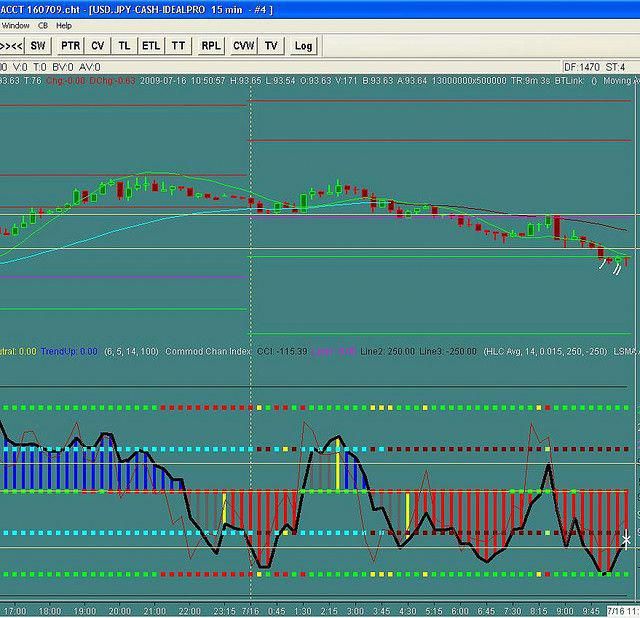Click the >>< compress toolbar button
640x618 pixels.
11,45
